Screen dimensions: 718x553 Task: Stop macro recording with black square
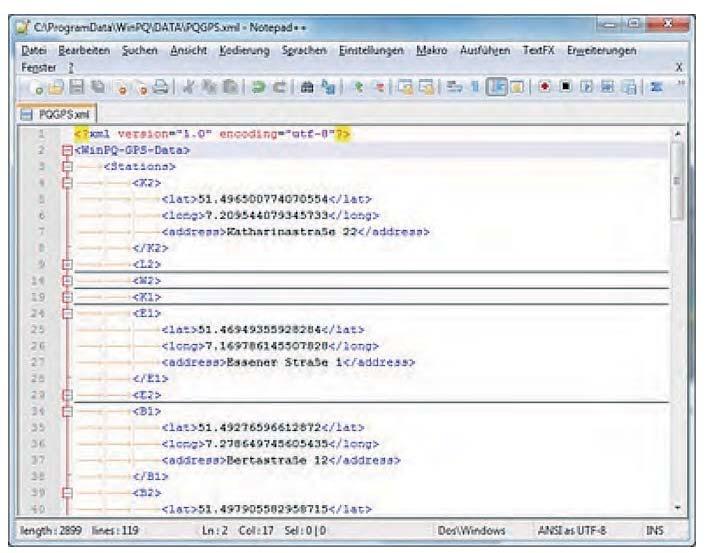[566, 87]
